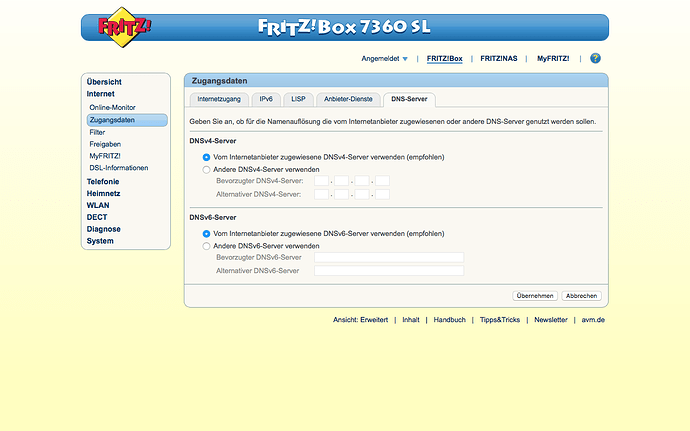
Task: Click the 'Zugangsdaten' panel title
Action: (x=219, y=81)
